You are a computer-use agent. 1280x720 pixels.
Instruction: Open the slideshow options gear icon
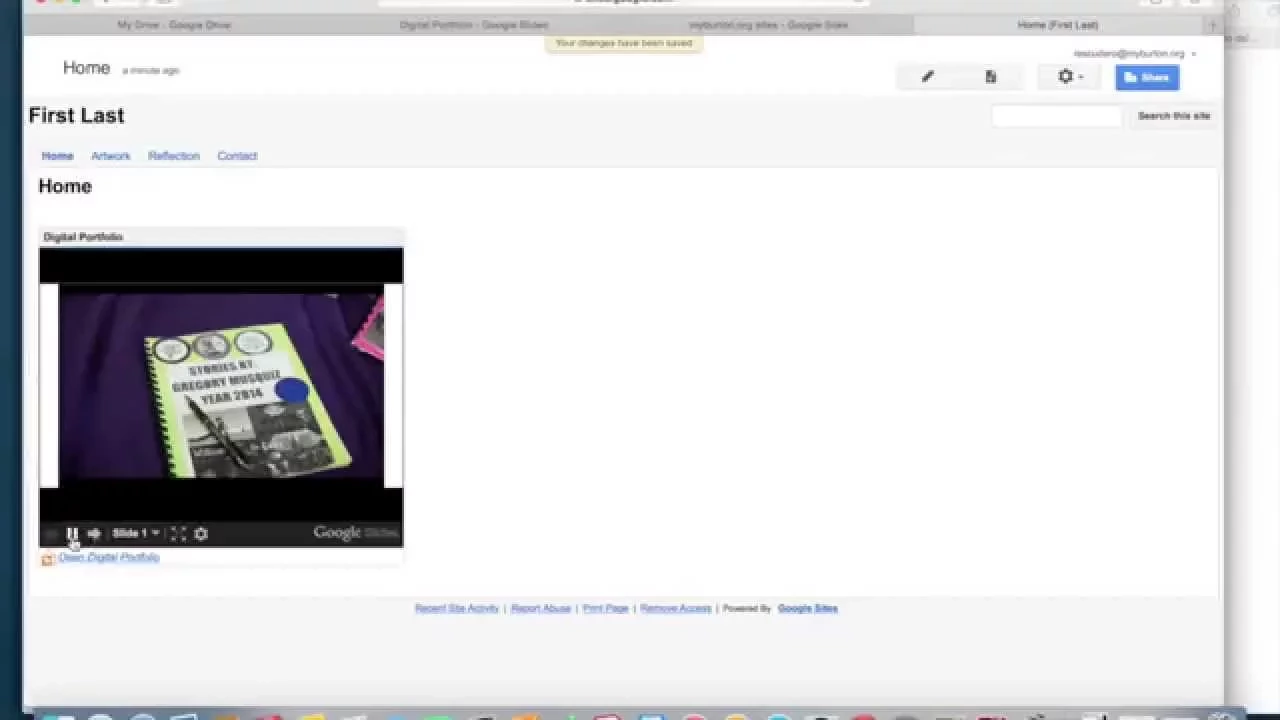point(201,534)
